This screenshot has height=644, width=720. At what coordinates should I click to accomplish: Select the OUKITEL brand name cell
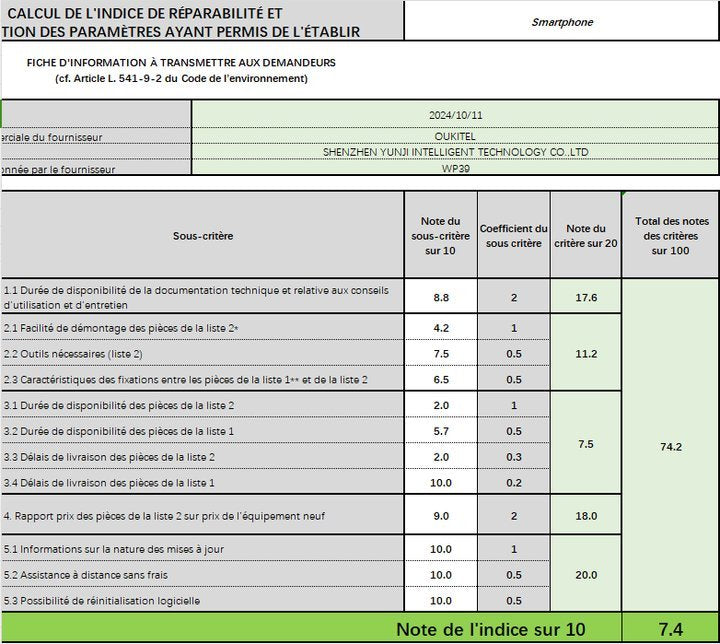coord(455,136)
